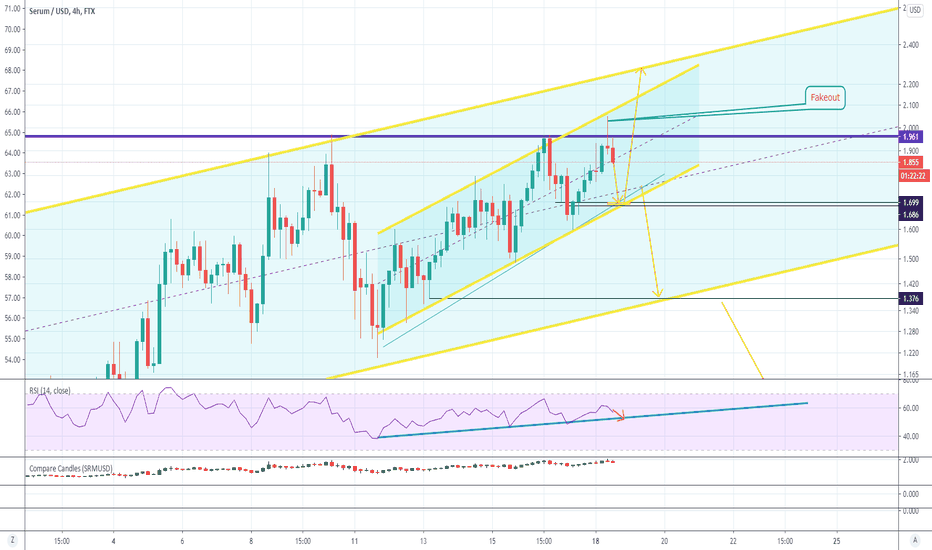Click date 11 on time axis
This screenshot has width=932, height=550.
[354, 541]
